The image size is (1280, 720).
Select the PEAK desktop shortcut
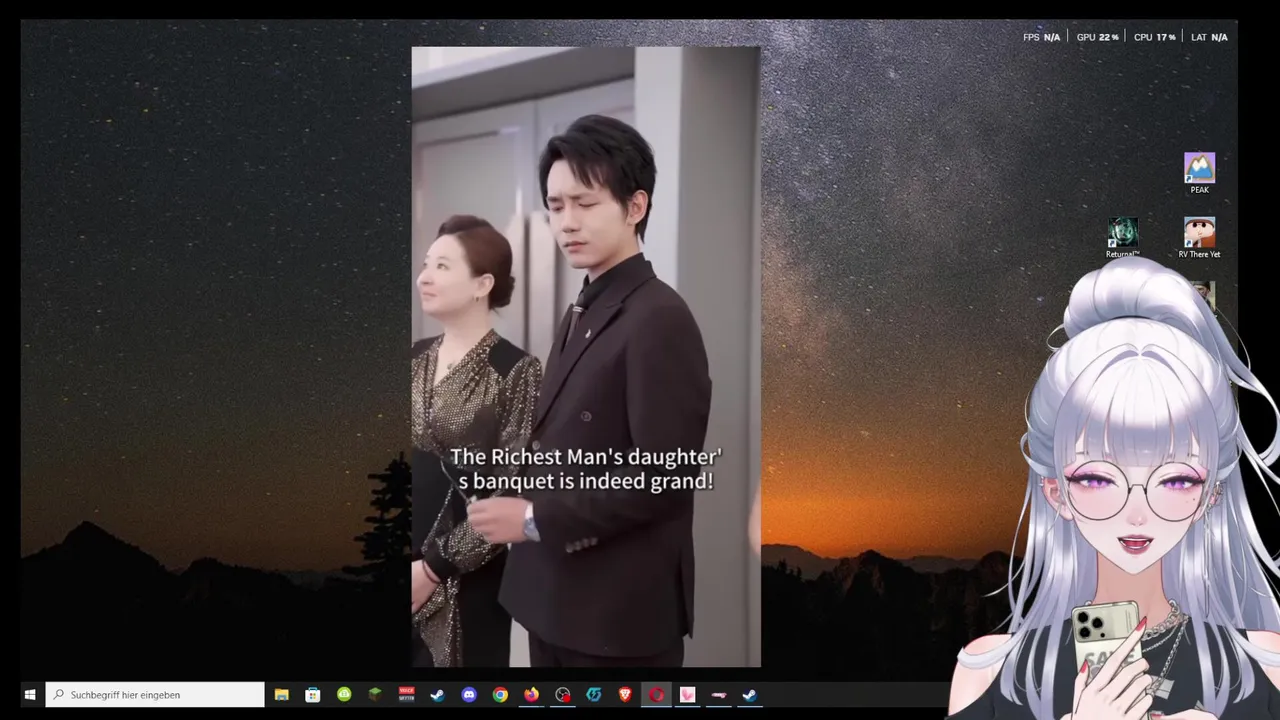[1199, 173]
